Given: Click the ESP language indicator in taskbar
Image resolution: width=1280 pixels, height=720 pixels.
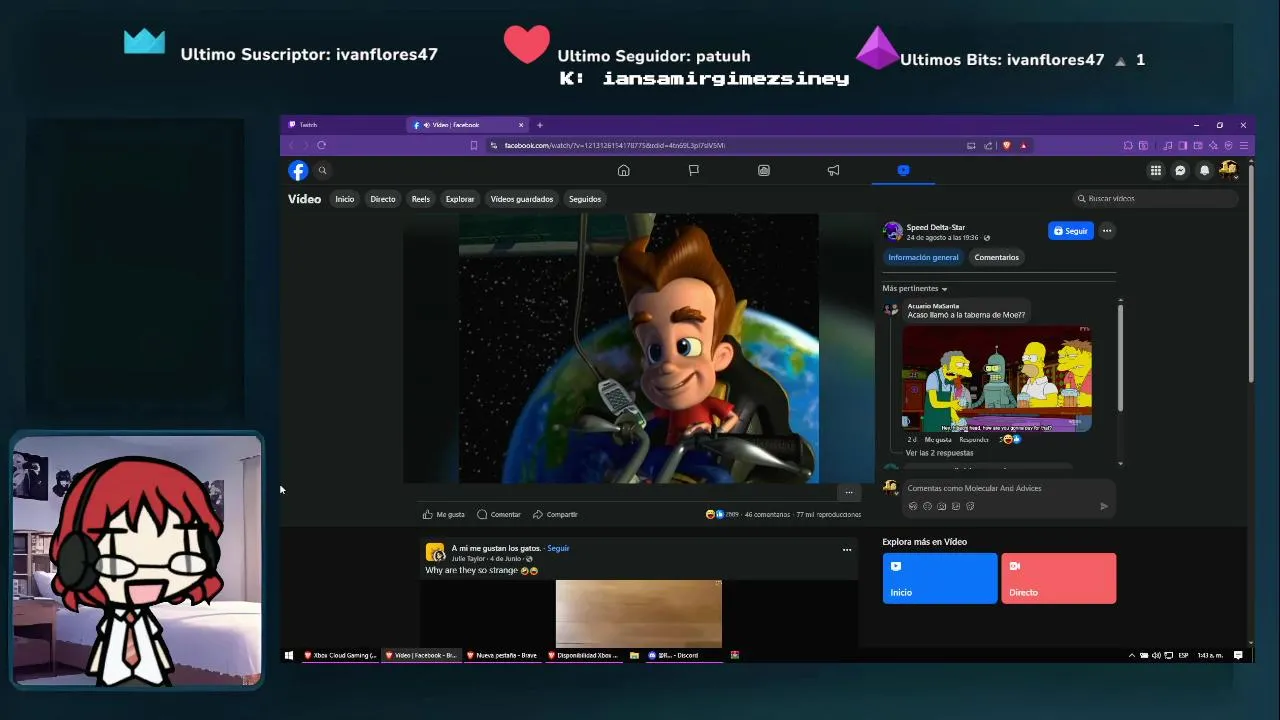Looking at the screenshot, I should pyautogui.click(x=1184, y=655).
